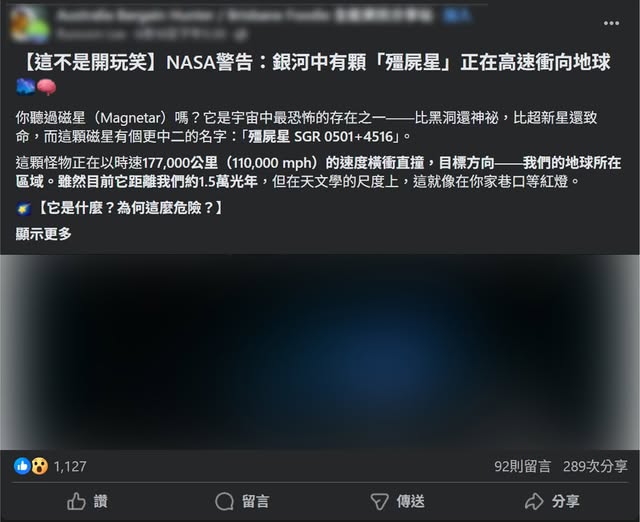Open the 92則留言 comments count

pyautogui.click(x=522, y=466)
